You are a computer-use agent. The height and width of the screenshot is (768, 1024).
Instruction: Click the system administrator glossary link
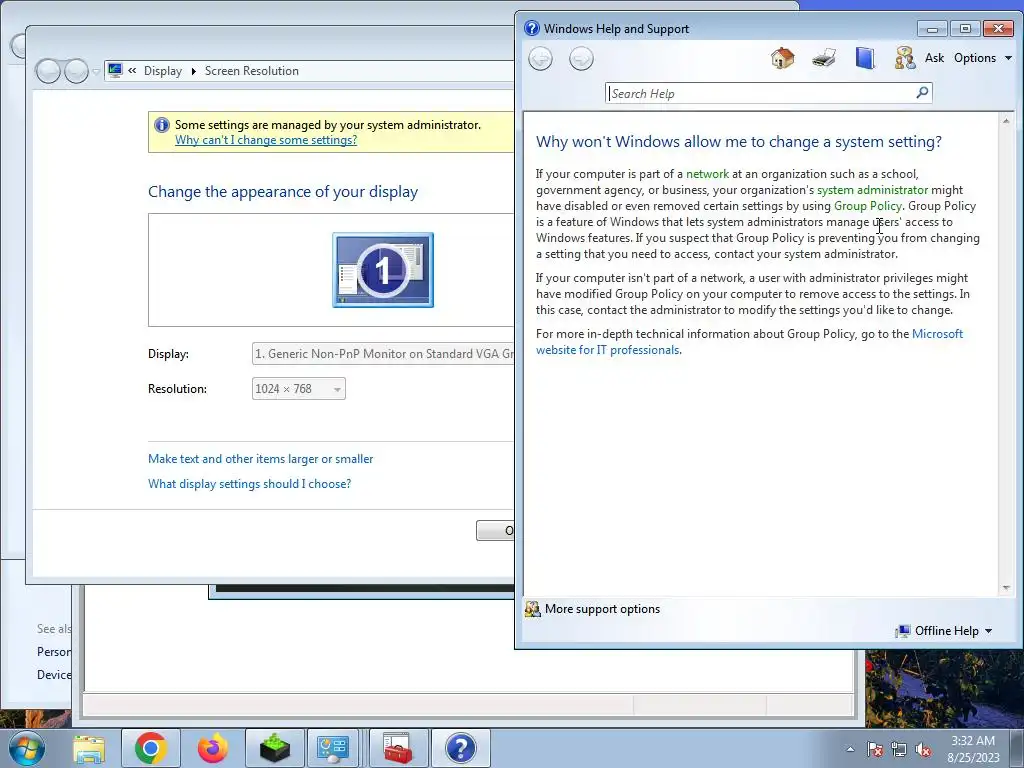click(x=872, y=190)
